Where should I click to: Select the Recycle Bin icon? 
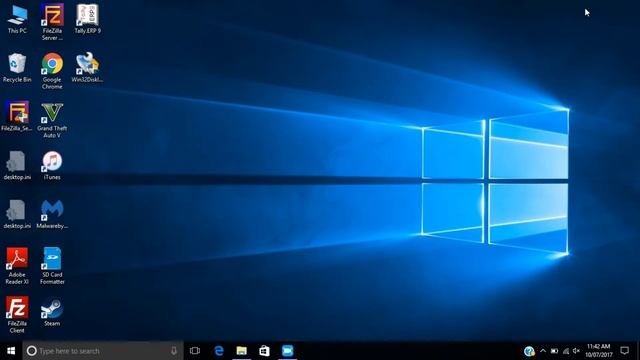point(17,68)
